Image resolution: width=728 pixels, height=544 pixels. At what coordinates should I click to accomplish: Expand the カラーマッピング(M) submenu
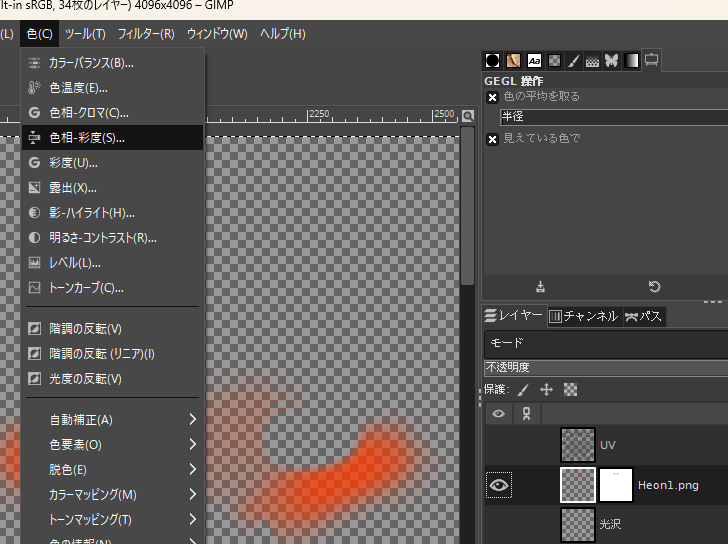(x=112, y=494)
